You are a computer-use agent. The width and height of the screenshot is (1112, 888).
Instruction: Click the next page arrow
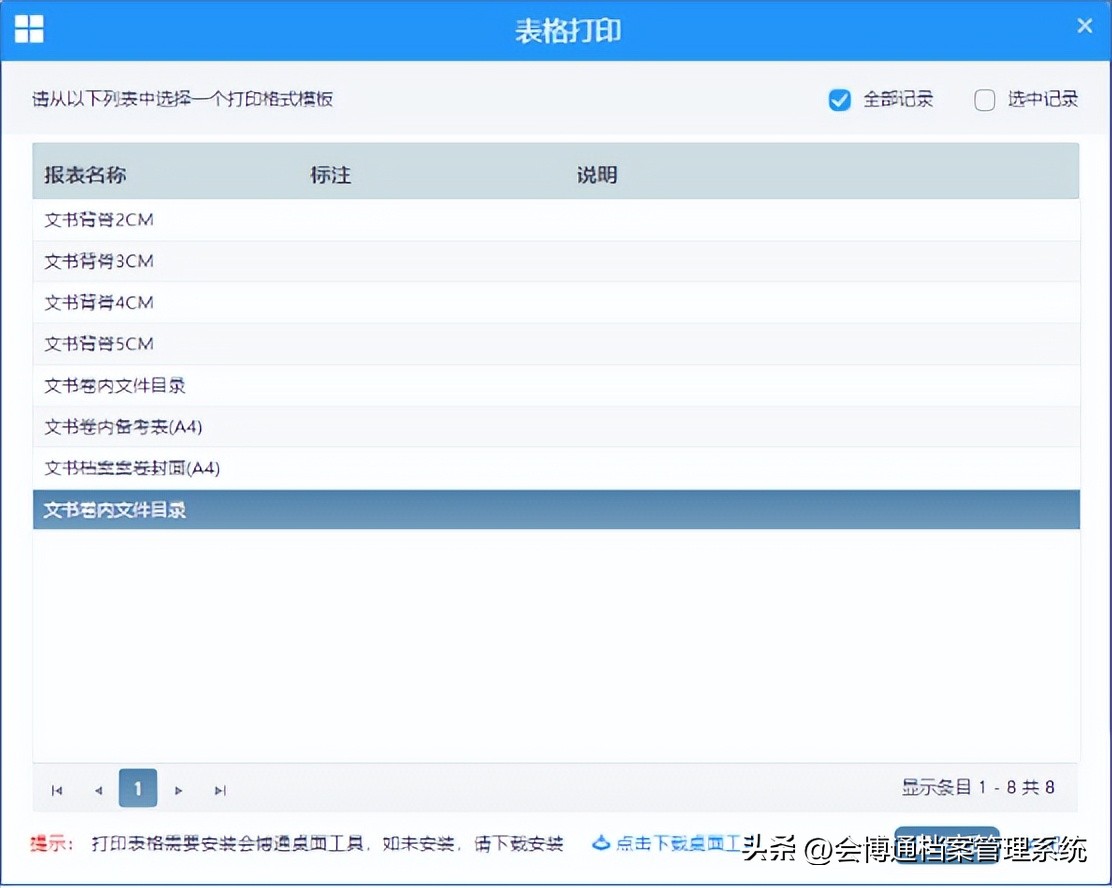[x=178, y=789]
